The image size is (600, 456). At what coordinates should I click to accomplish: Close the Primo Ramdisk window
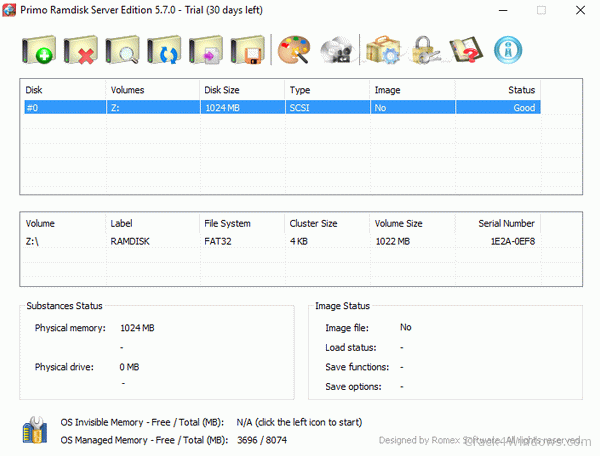[x=580, y=10]
